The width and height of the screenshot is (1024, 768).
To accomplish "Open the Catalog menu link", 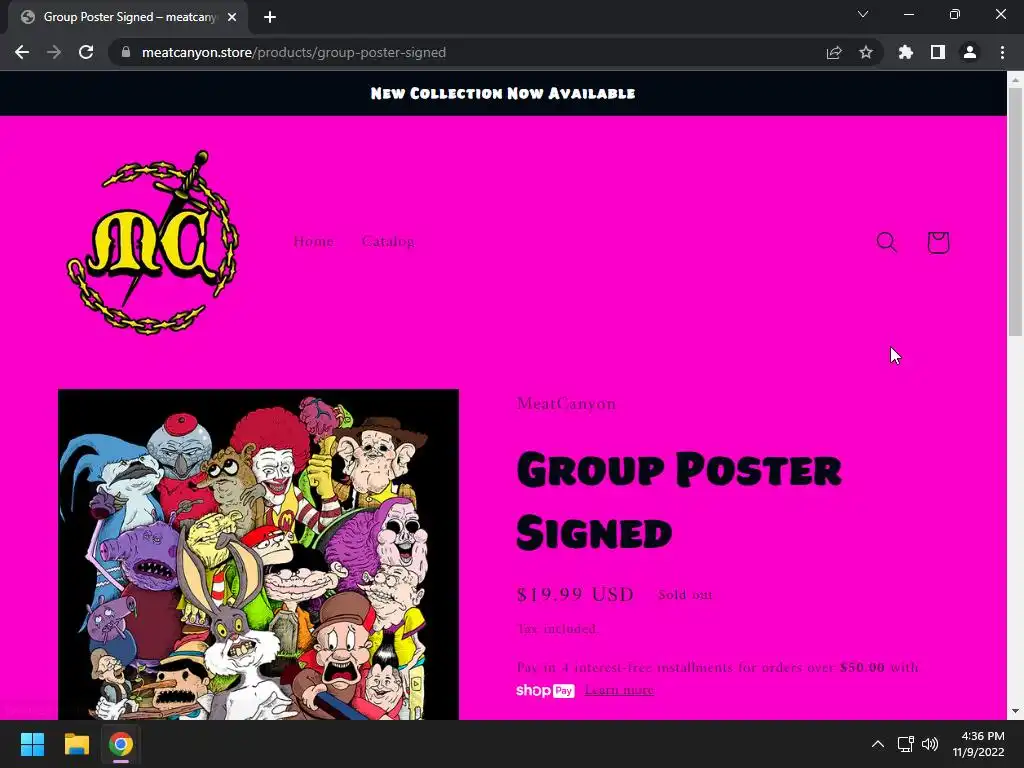I will point(388,242).
